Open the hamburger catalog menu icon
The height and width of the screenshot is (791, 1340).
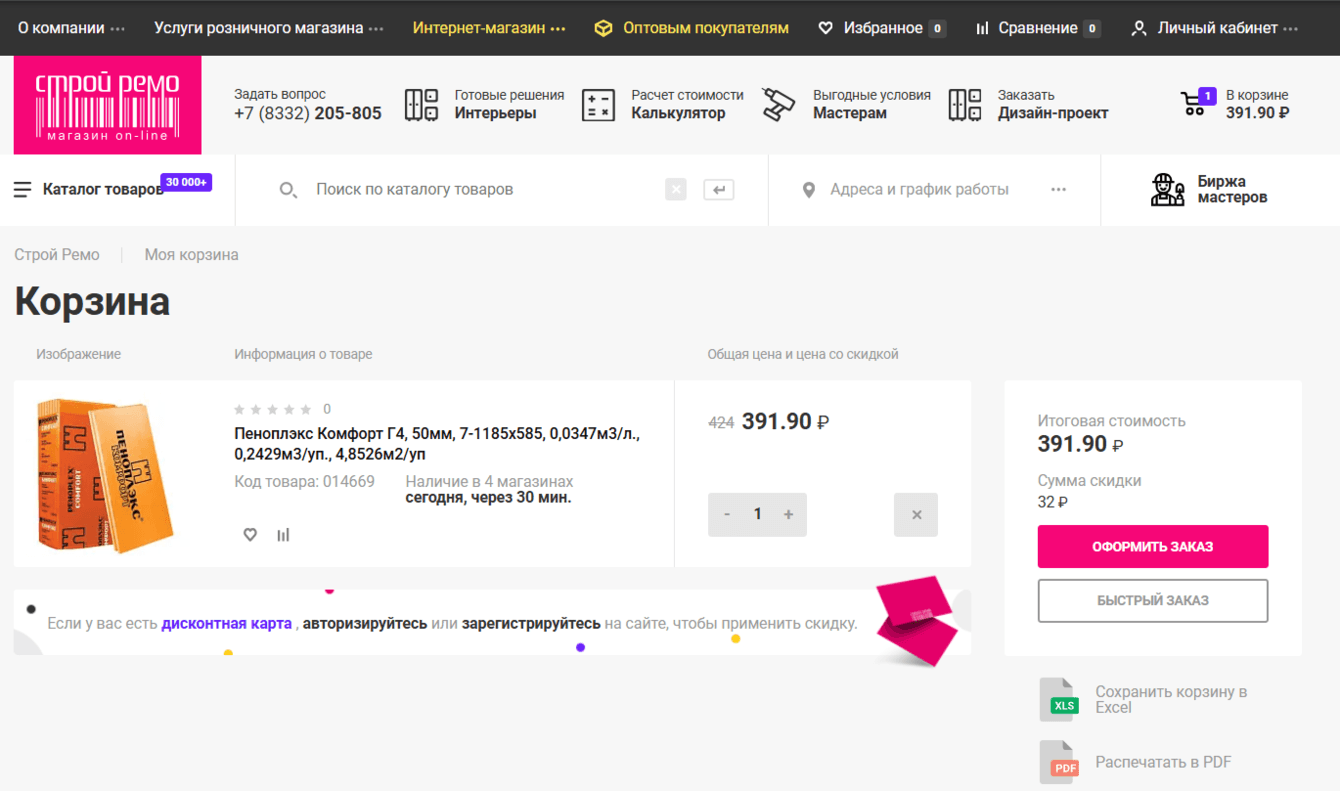coord(23,190)
